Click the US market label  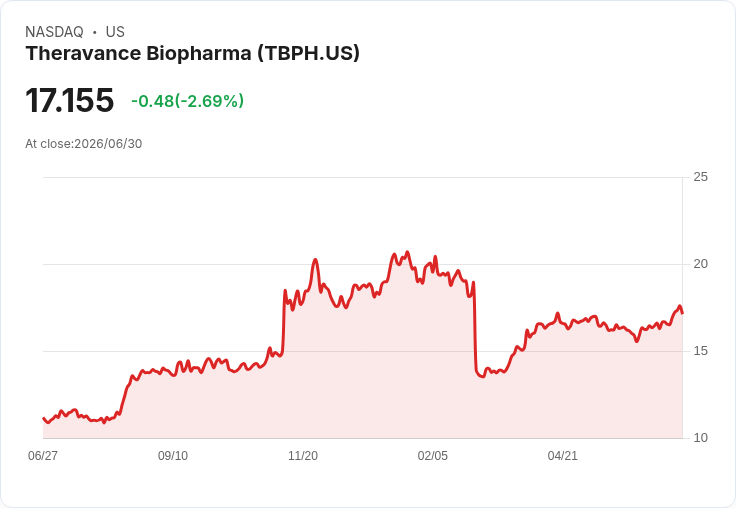click(115, 32)
